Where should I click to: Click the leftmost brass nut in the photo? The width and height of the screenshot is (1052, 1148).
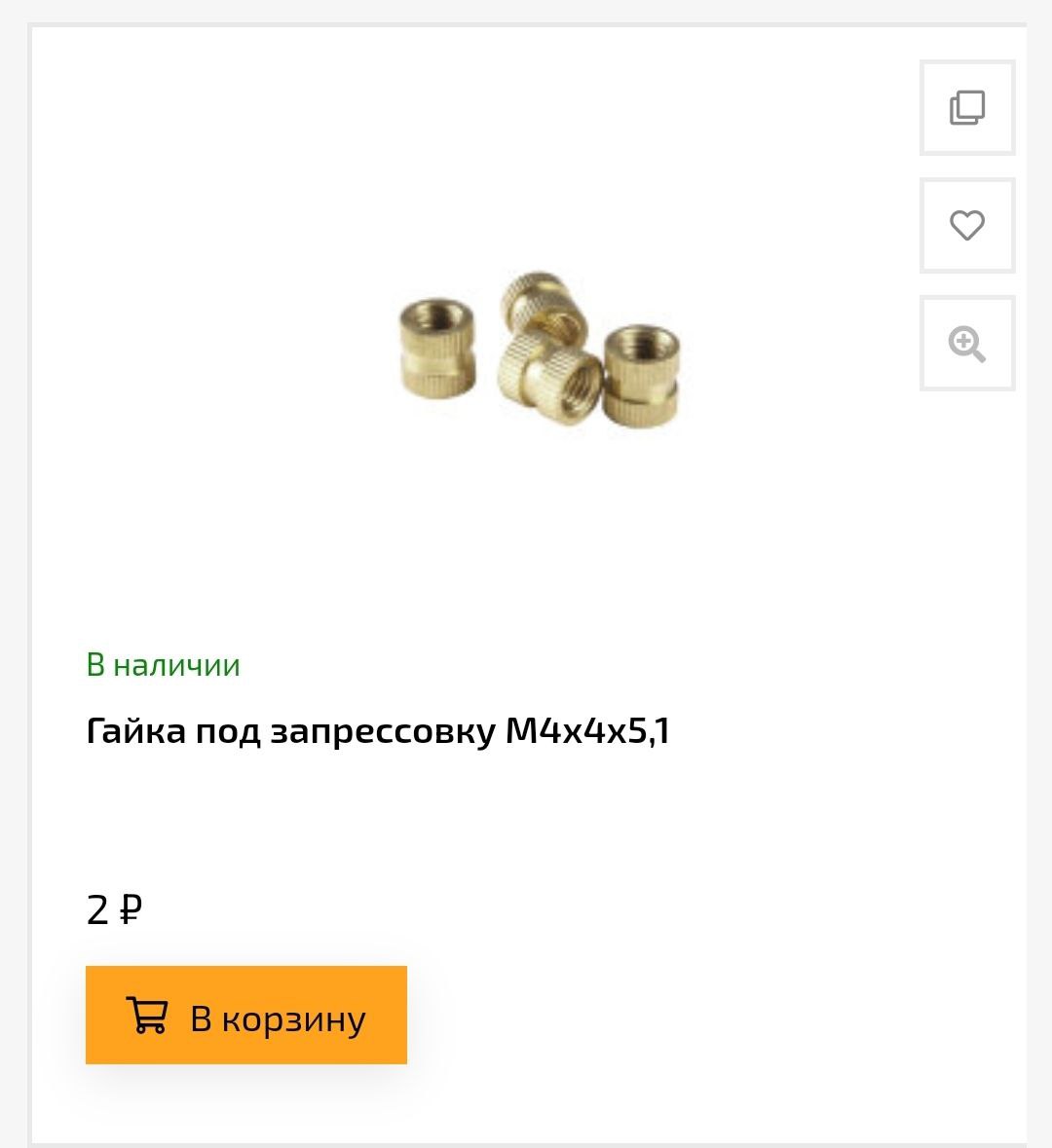(x=436, y=348)
